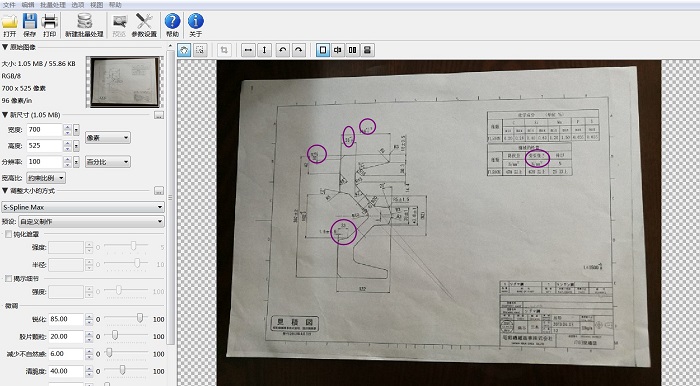Rotate the image clockwise
Viewport: 700px width, 386px height.
[x=299, y=50]
